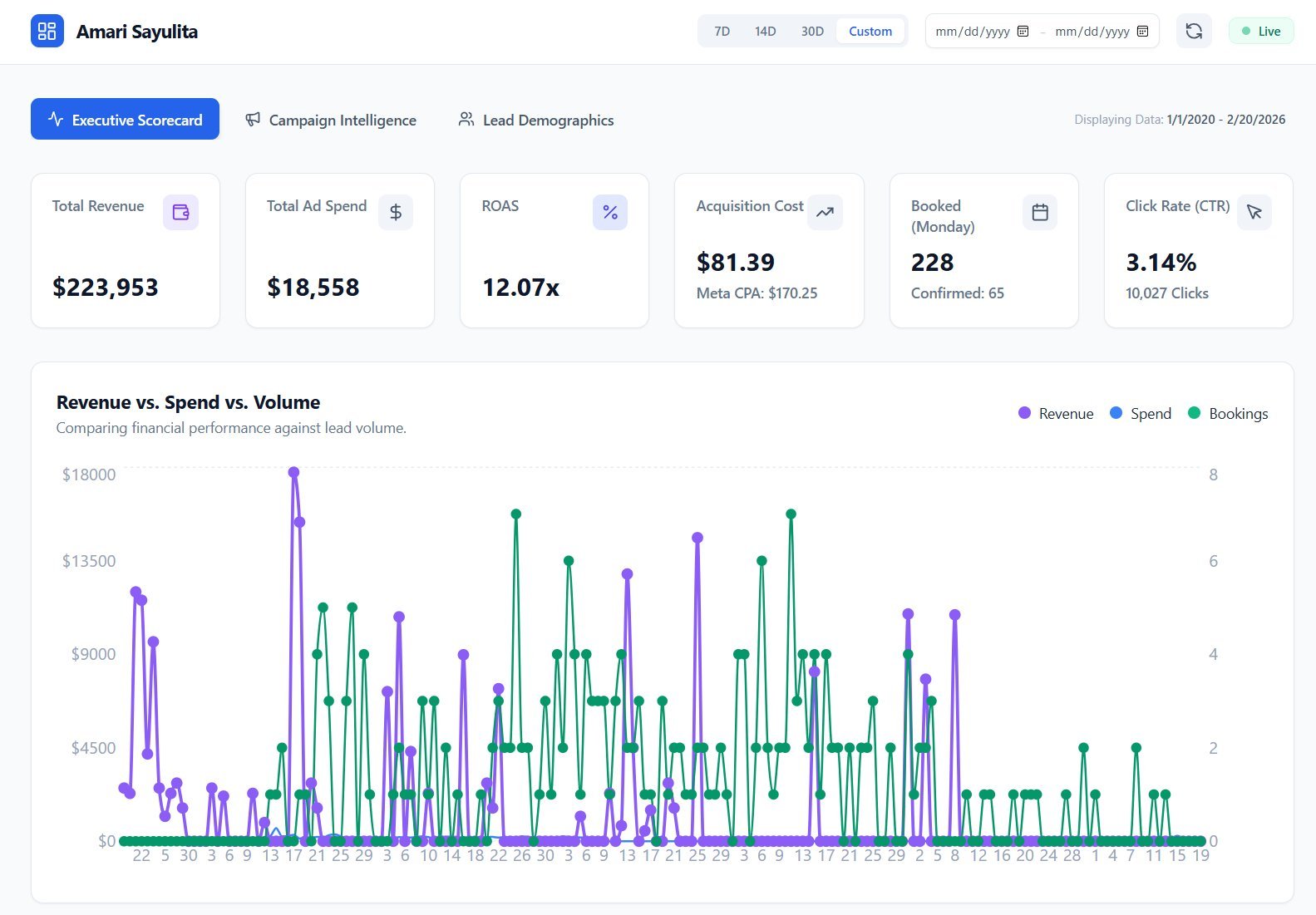Click the percent icon on ROAS card
Image resolution: width=1316 pixels, height=915 pixels.
tap(610, 213)
